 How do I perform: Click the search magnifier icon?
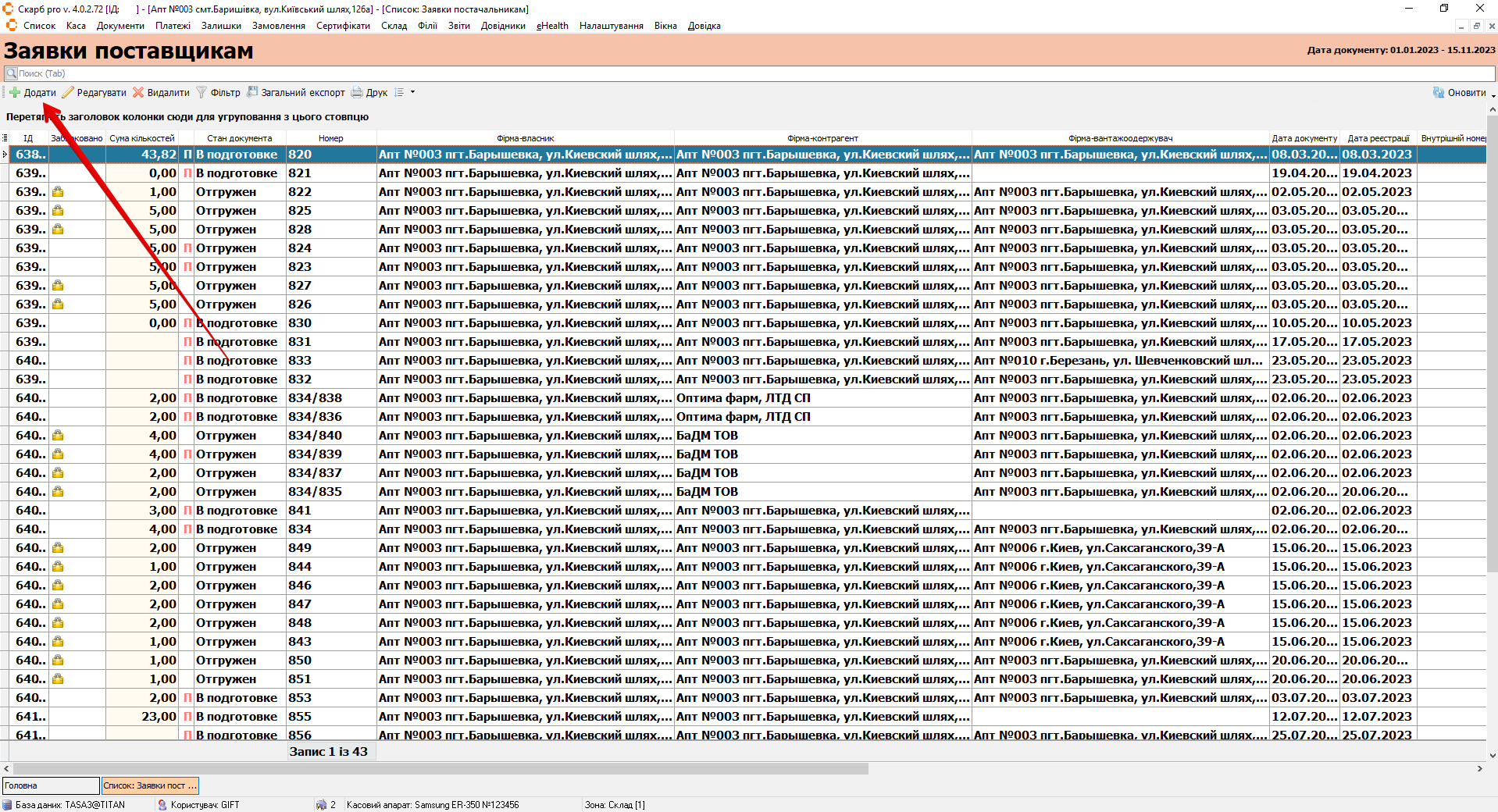[12, 73]
